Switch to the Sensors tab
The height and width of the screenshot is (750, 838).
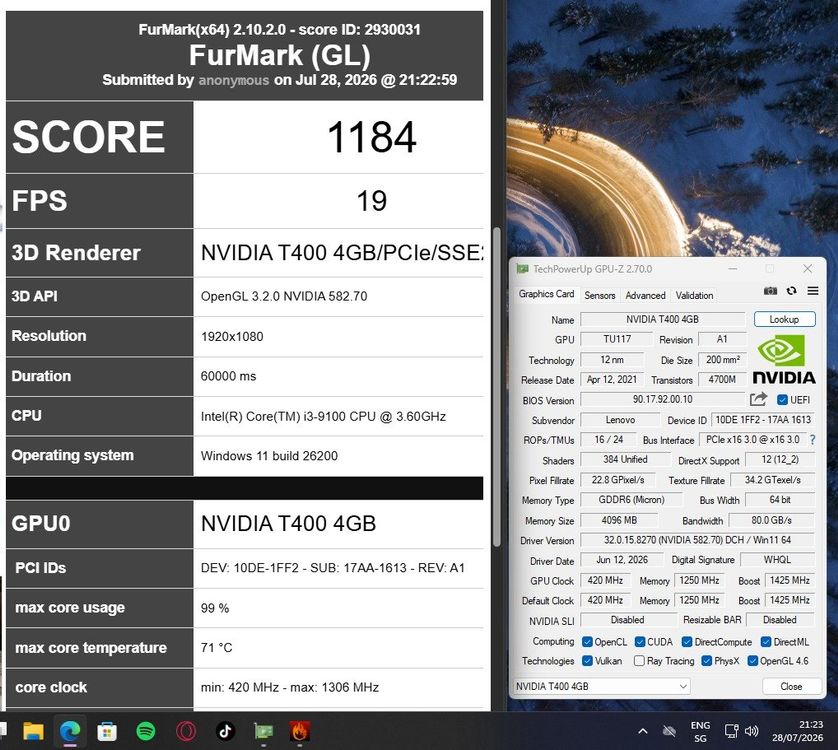click(600, 295)
